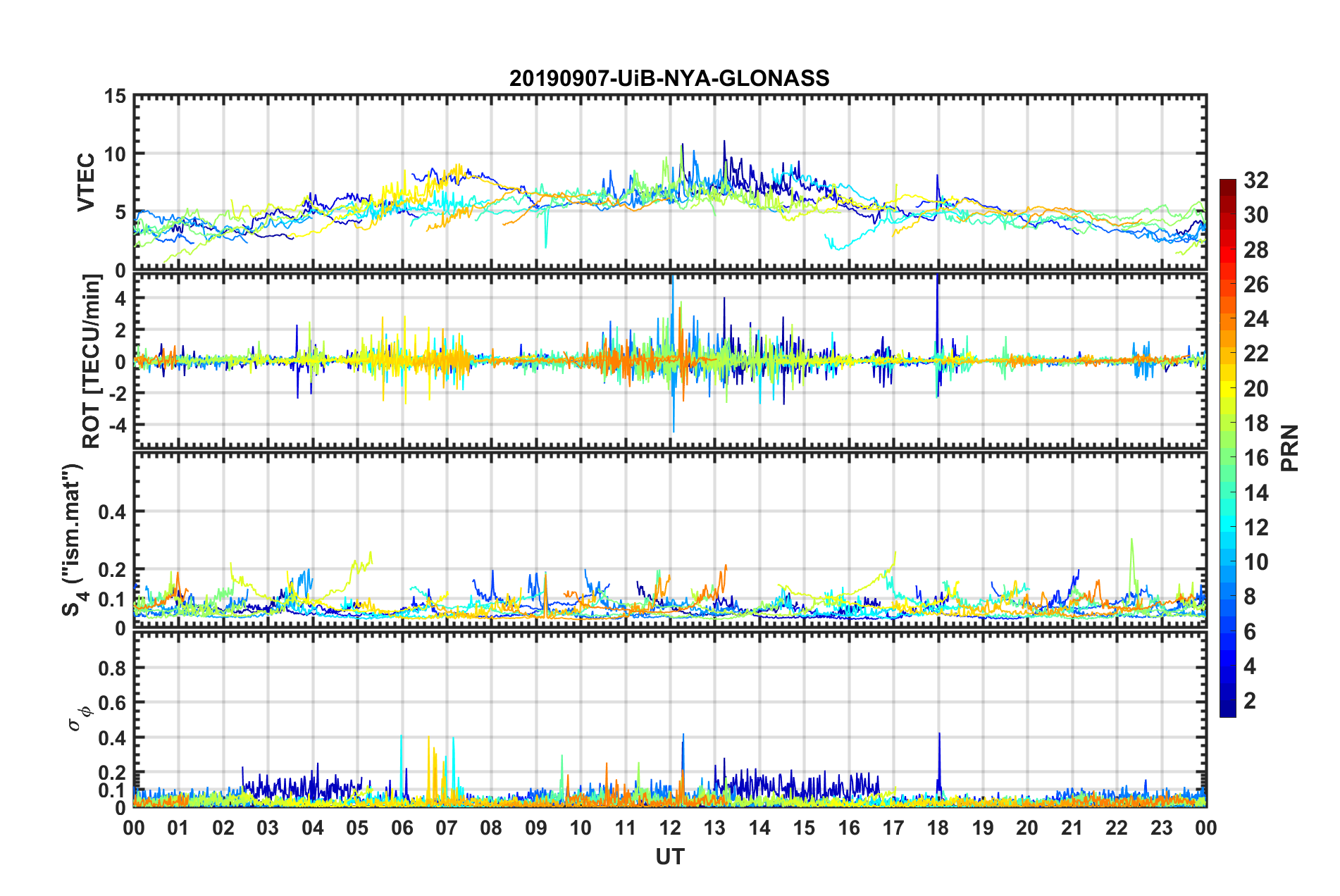1340x896 pixels.
Task: Click ROT axis tick label -2
Action: (117, 394)
